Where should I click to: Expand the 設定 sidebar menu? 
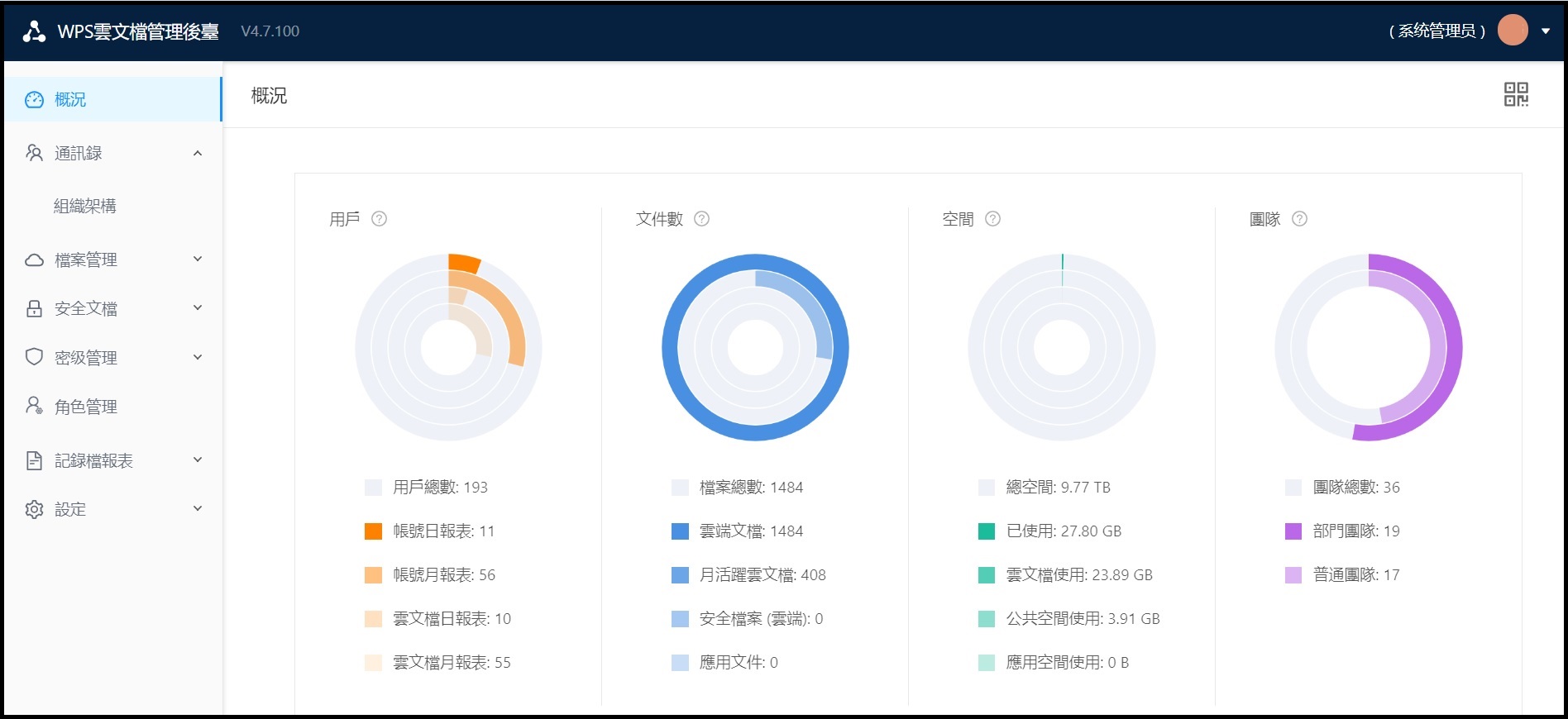click(197, 509)
